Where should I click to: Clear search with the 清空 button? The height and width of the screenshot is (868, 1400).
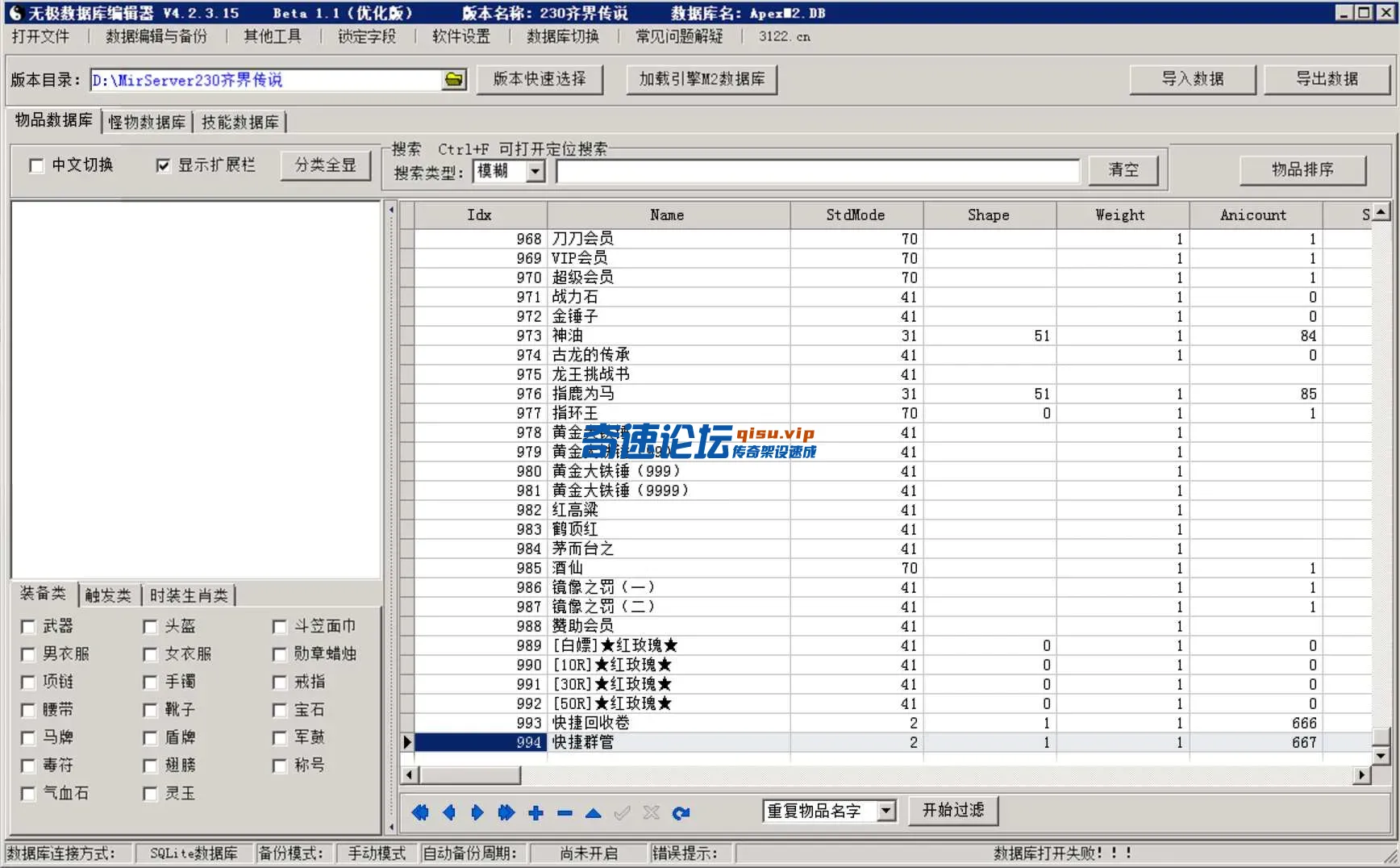tap(1123, 169)
